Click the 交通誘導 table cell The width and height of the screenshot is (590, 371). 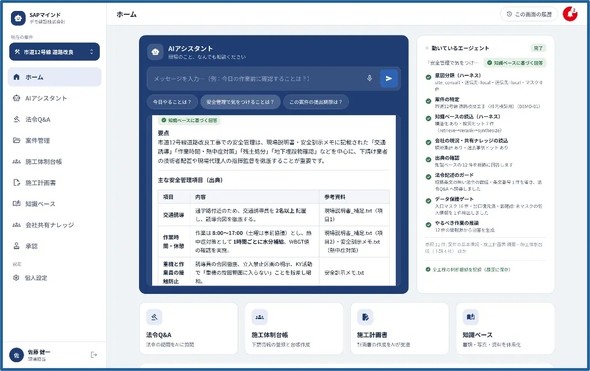pos(173,215)
